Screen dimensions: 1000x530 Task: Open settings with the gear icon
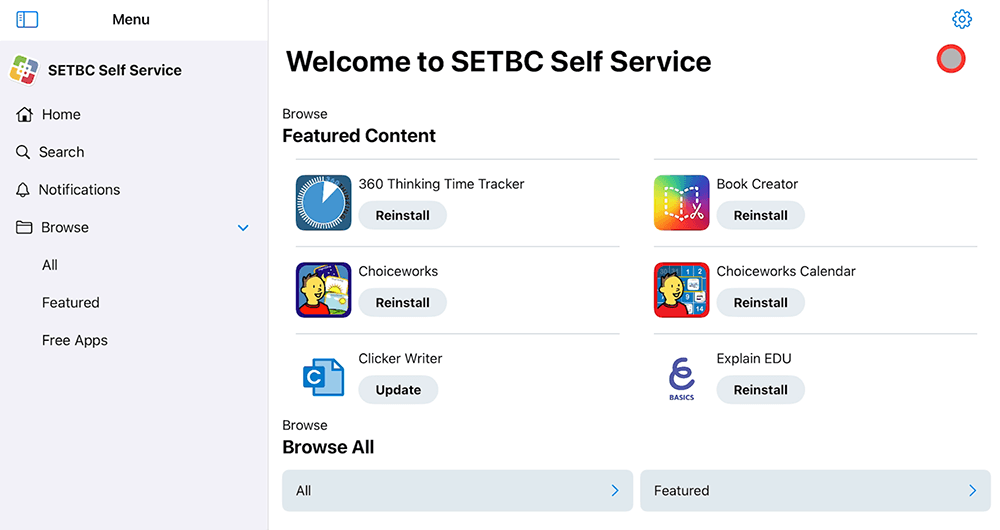pyautogui.click(x=962, y=19)
